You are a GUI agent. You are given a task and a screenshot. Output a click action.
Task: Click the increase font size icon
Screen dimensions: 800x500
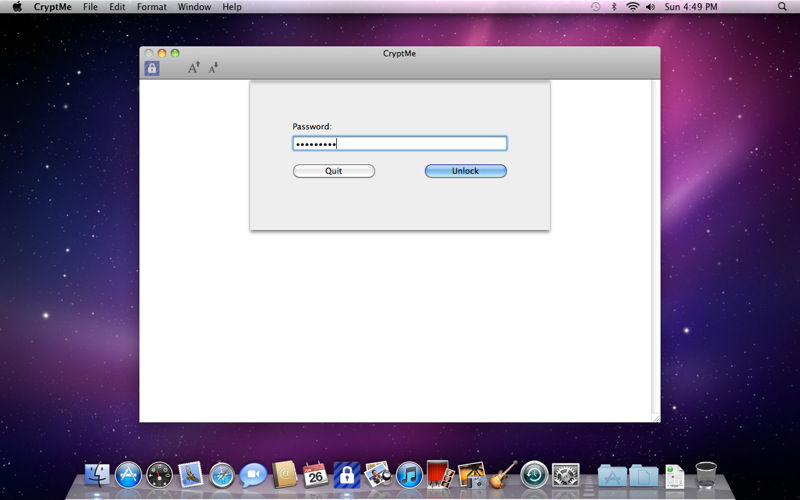pyautogui.click(x=193, y=67)
